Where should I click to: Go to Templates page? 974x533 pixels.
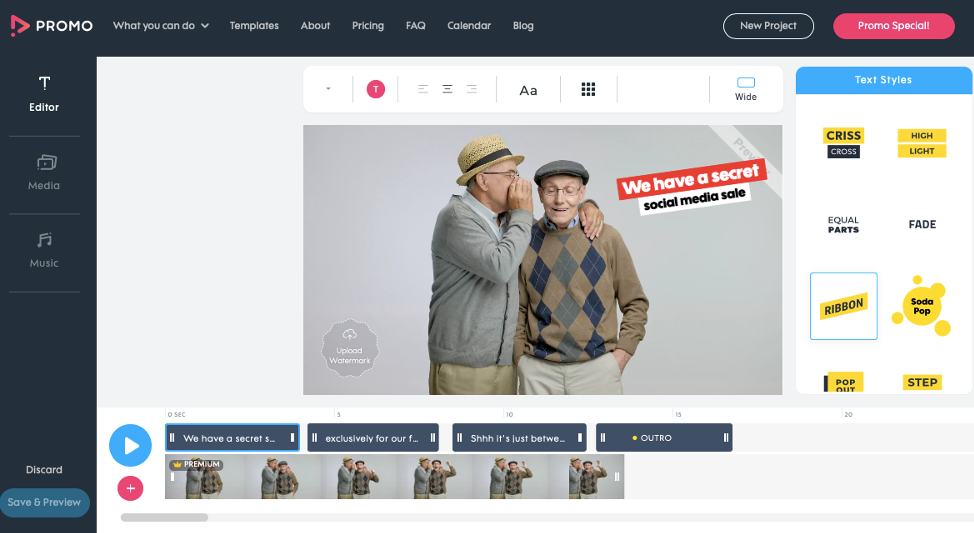click(x=254, y=25)
